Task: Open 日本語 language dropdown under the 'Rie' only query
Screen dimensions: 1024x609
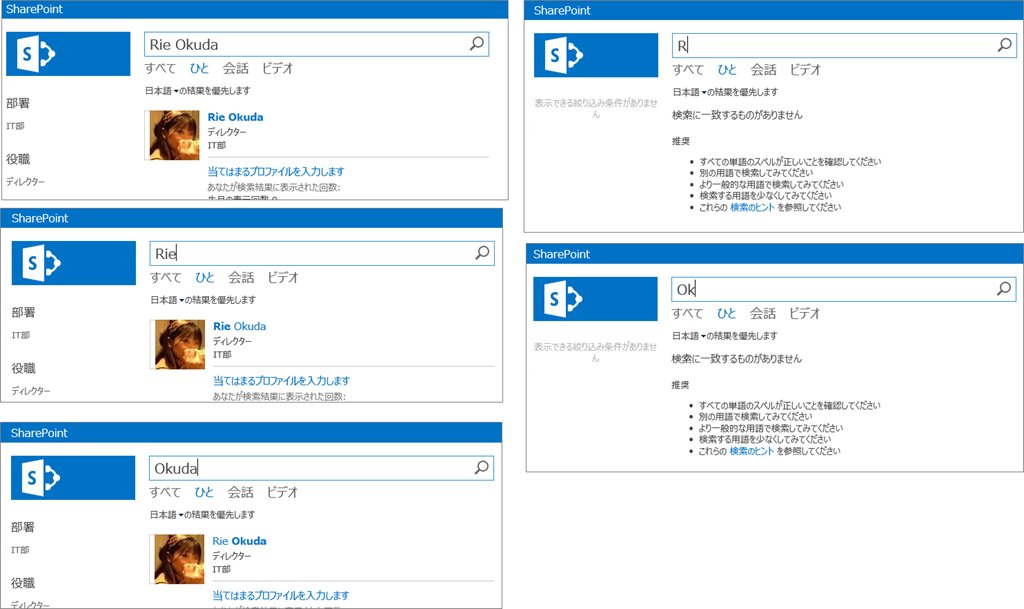Action: [167, 300]
